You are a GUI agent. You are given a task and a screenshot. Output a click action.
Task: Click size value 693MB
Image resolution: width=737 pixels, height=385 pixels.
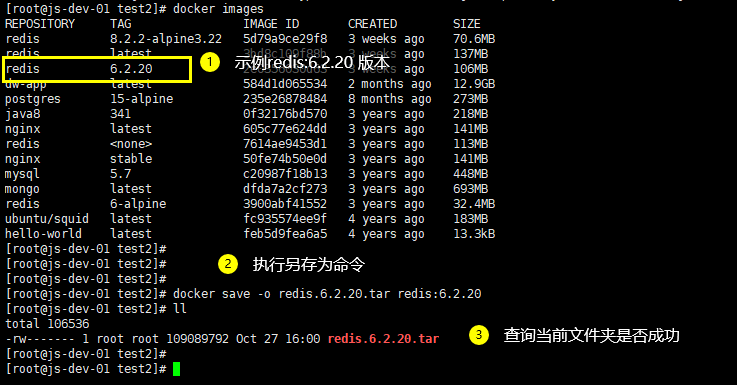470,189
